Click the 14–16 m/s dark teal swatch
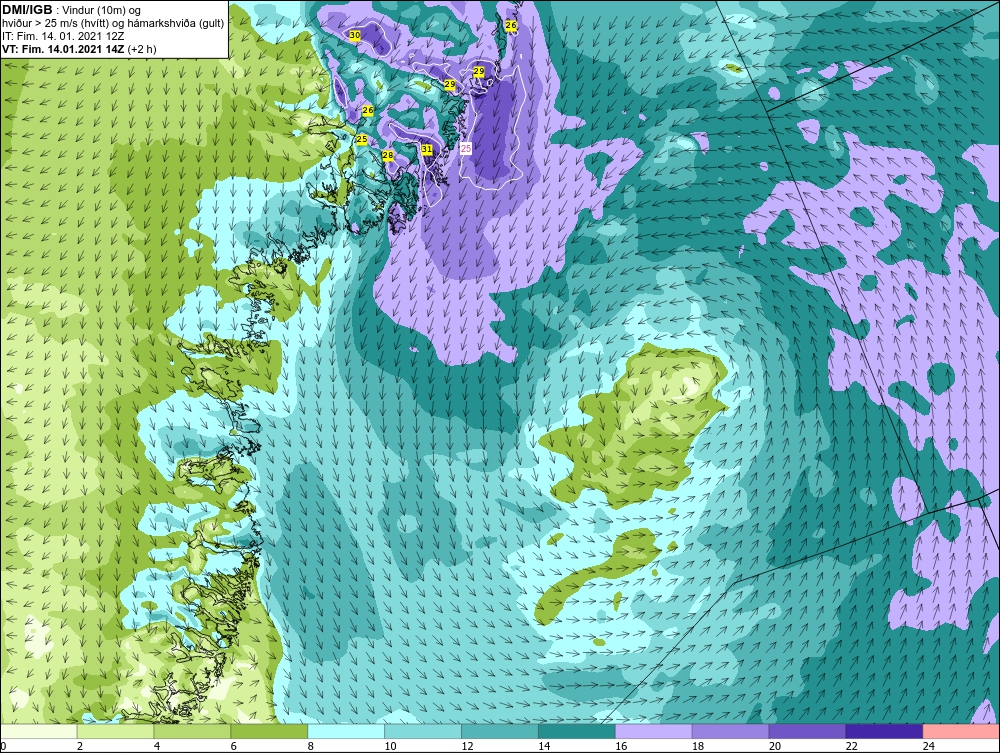 [577, 731]
